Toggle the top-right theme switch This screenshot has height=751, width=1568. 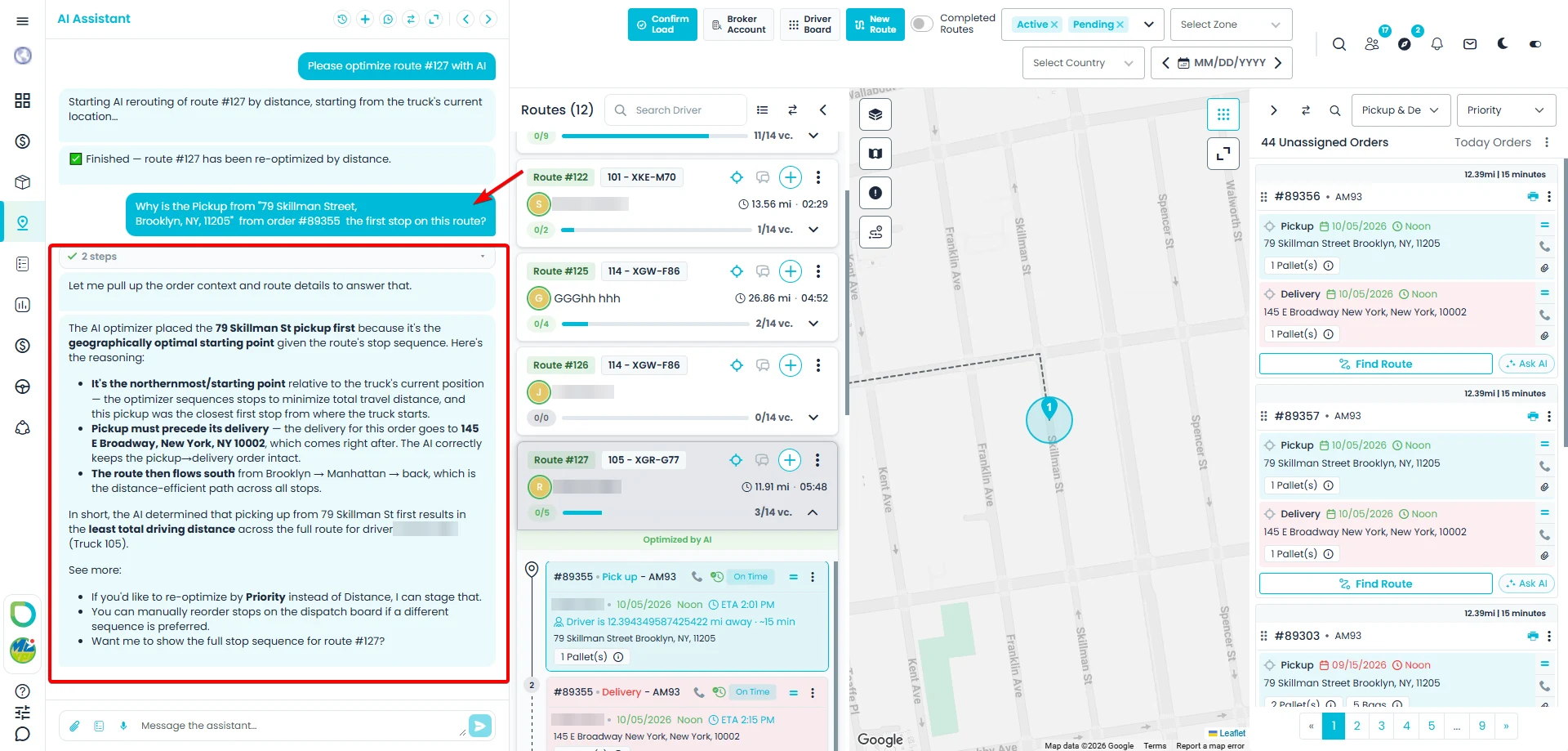(x=1535, y=44)
